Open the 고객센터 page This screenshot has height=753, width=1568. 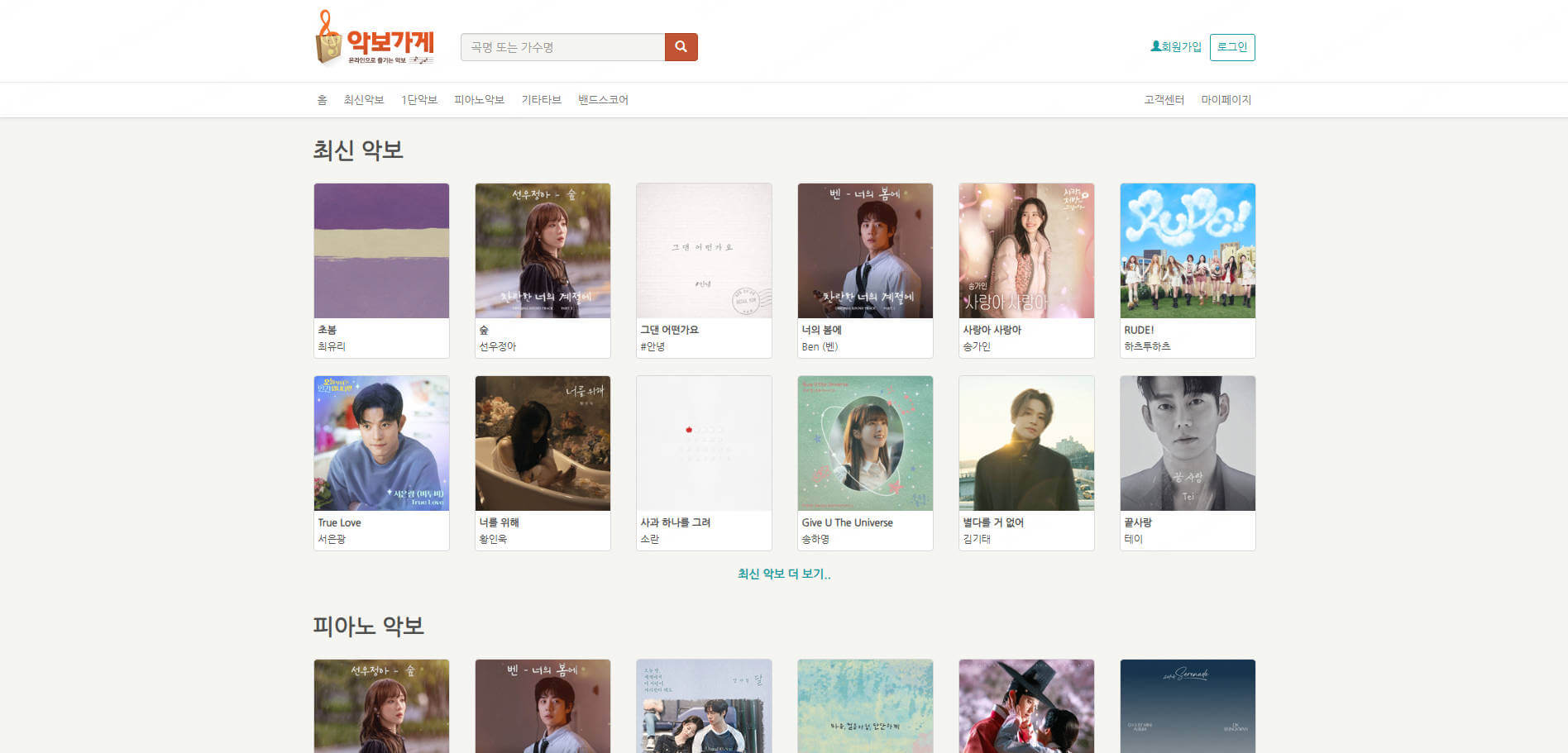1164,100
